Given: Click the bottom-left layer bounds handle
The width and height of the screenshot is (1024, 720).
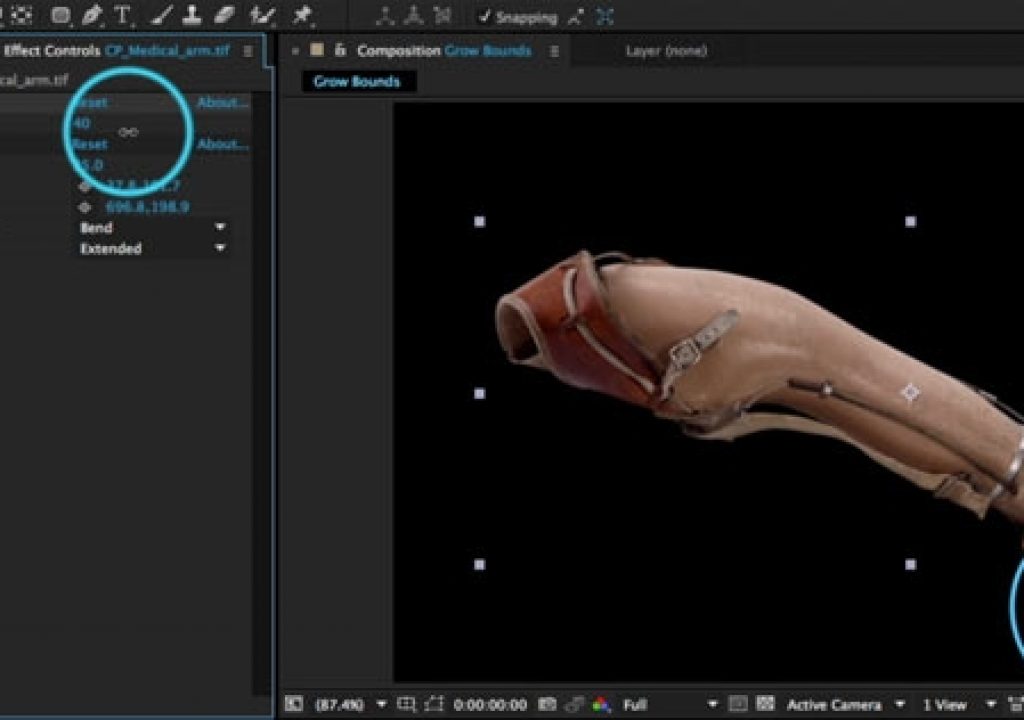Looking at the screenshot, I should point(479,564).
